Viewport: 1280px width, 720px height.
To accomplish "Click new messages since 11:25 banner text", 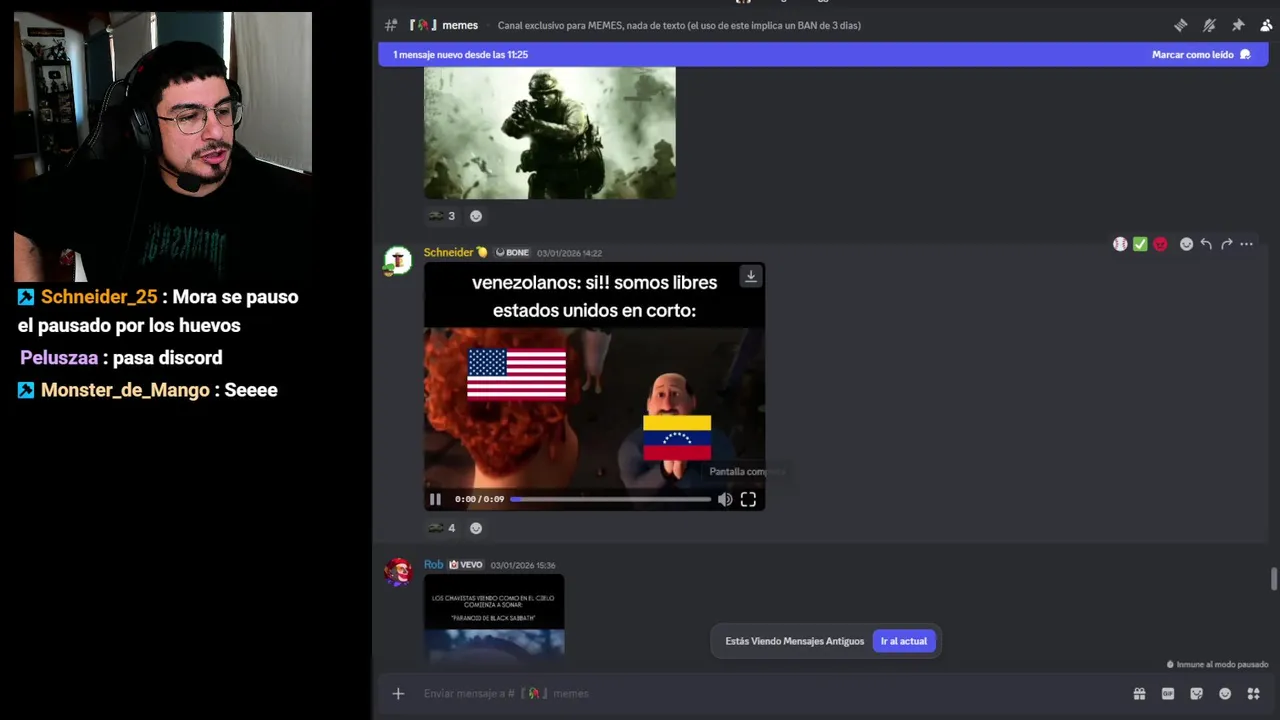I will pos(460,55).
